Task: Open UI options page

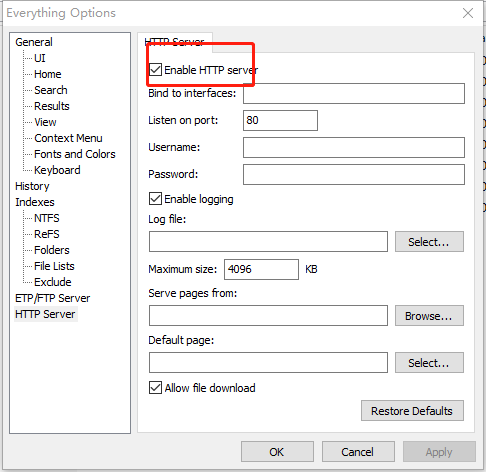Action: click(x=40, y=58)
